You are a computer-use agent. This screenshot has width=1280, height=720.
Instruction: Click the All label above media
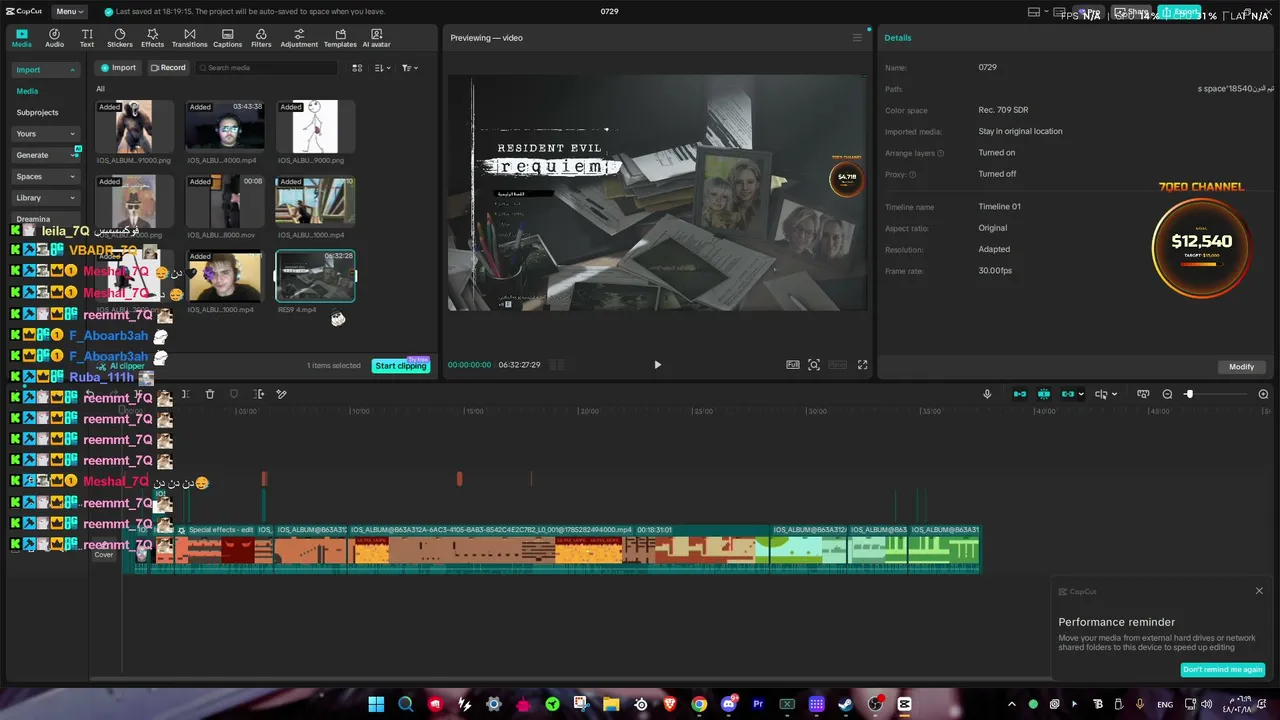tap(100, 89)
